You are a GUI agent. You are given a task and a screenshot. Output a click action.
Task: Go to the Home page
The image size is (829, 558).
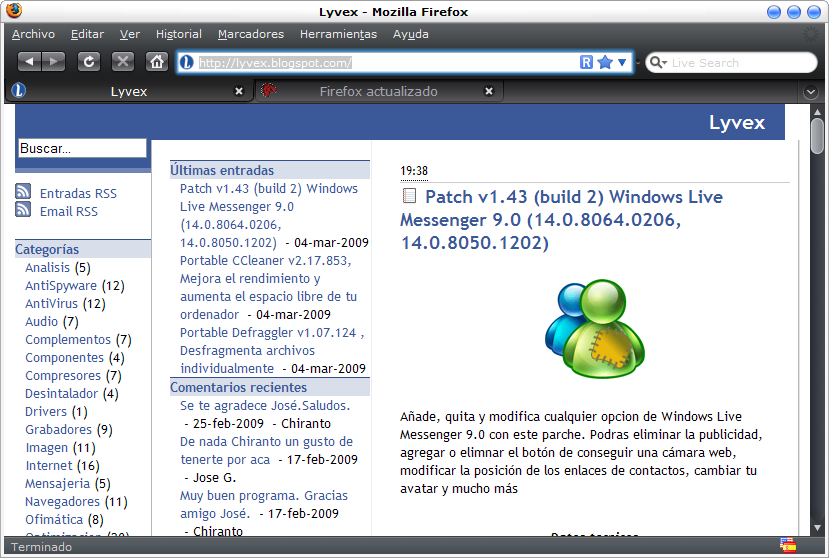157,62
